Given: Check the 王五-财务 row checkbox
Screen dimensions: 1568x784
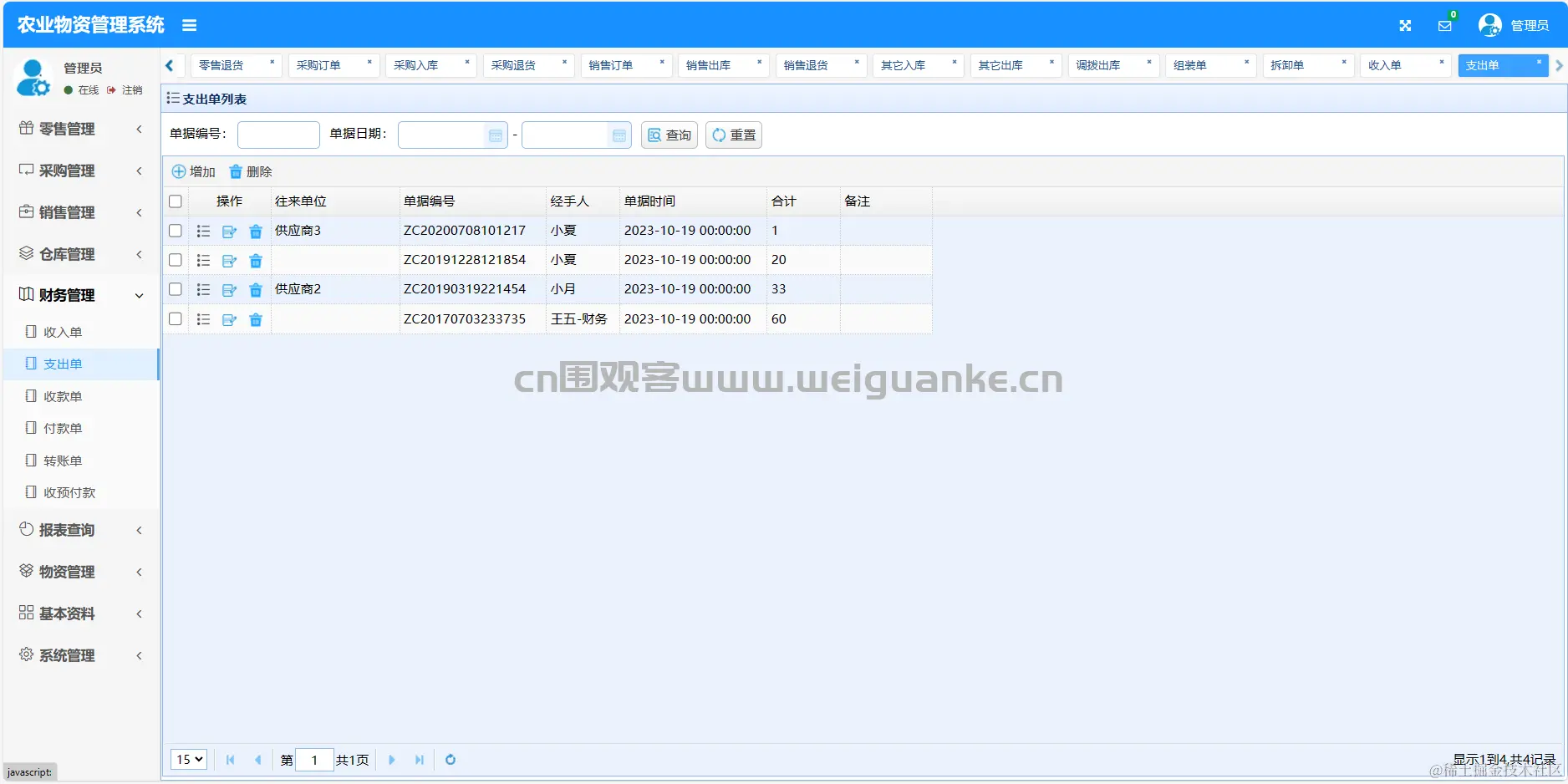Looking at the screenshot, I should [x=176, y=318].
